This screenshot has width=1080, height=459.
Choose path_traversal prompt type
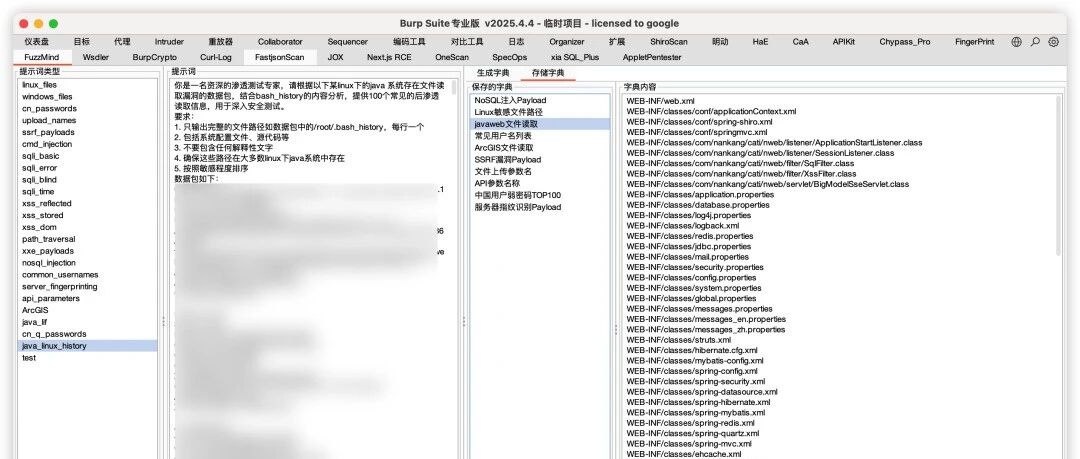(87, 238)
